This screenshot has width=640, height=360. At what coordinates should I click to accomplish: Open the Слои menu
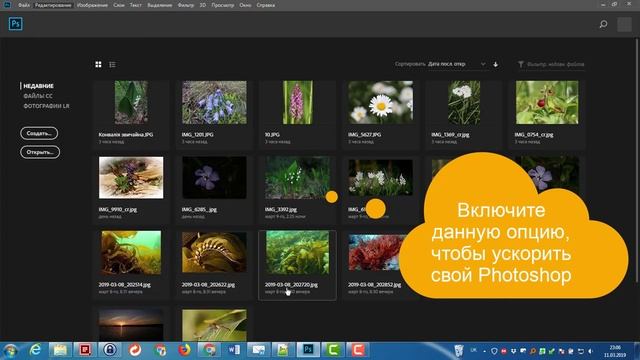(x=119, y=5)
